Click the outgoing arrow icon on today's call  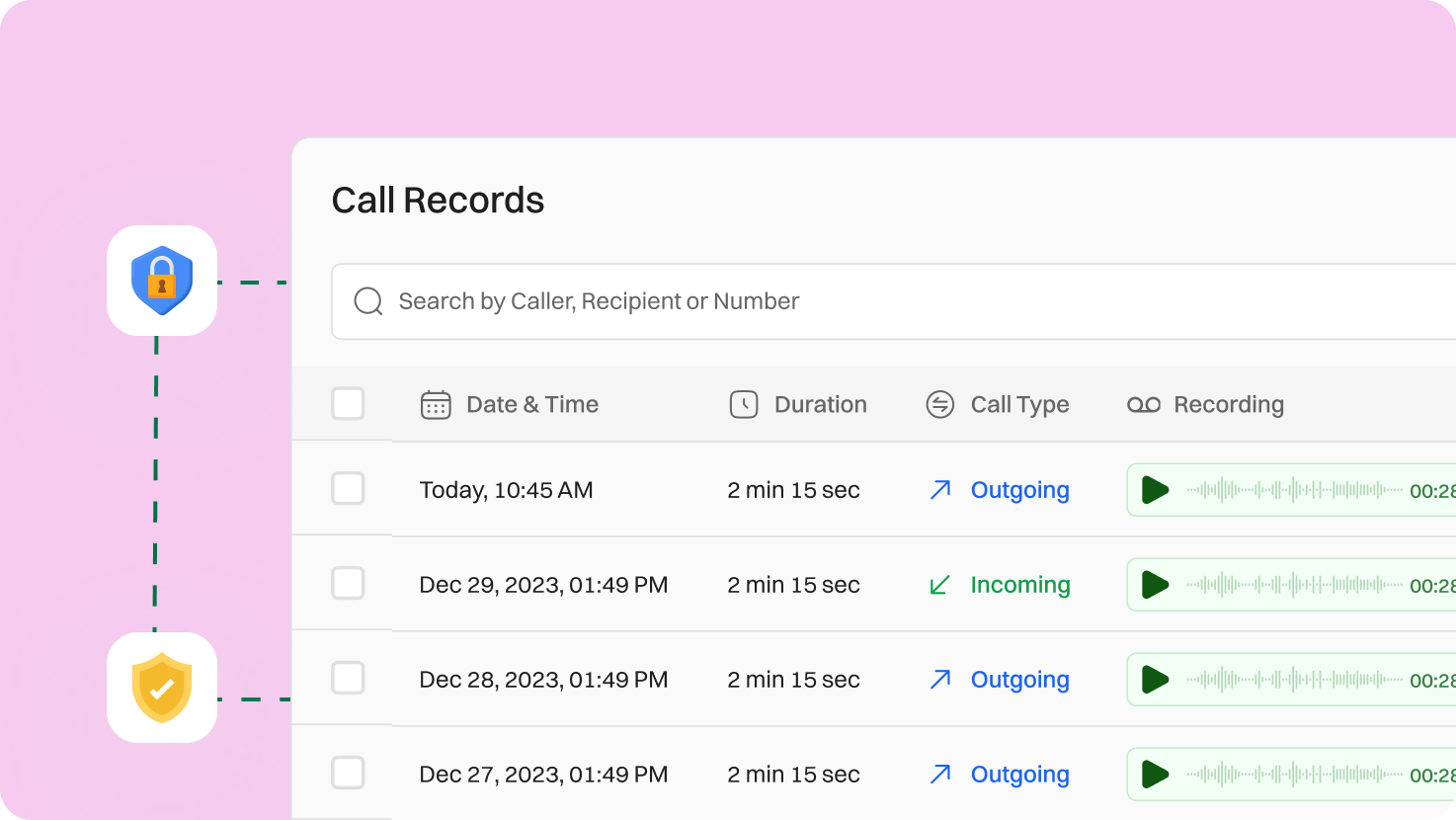coord(939,489)
